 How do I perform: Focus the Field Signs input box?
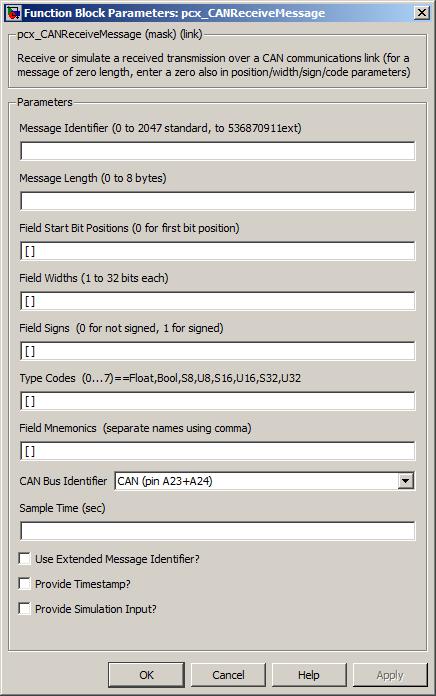218,351
